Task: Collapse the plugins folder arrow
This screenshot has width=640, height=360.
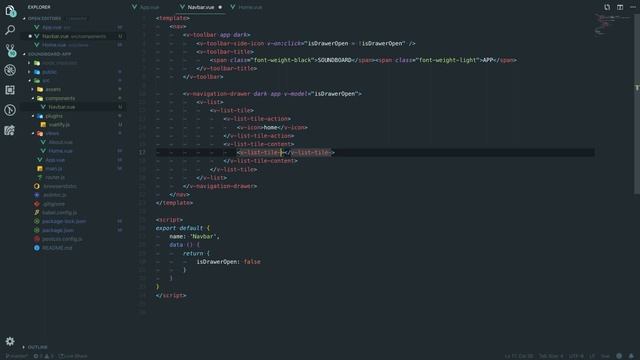Action: [x=33, y=116]
